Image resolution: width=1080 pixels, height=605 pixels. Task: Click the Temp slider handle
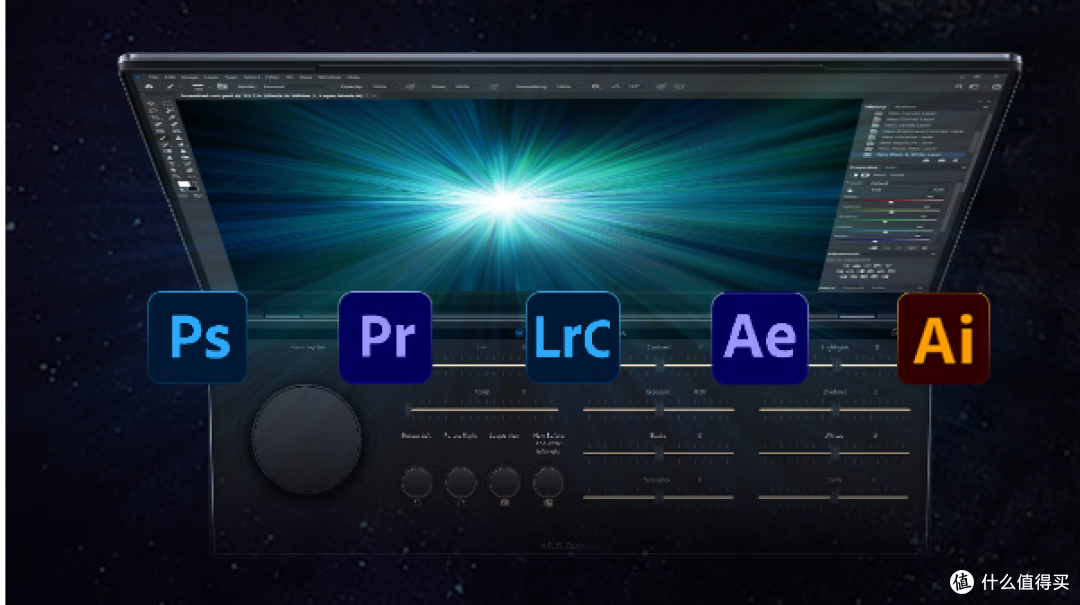409,410
